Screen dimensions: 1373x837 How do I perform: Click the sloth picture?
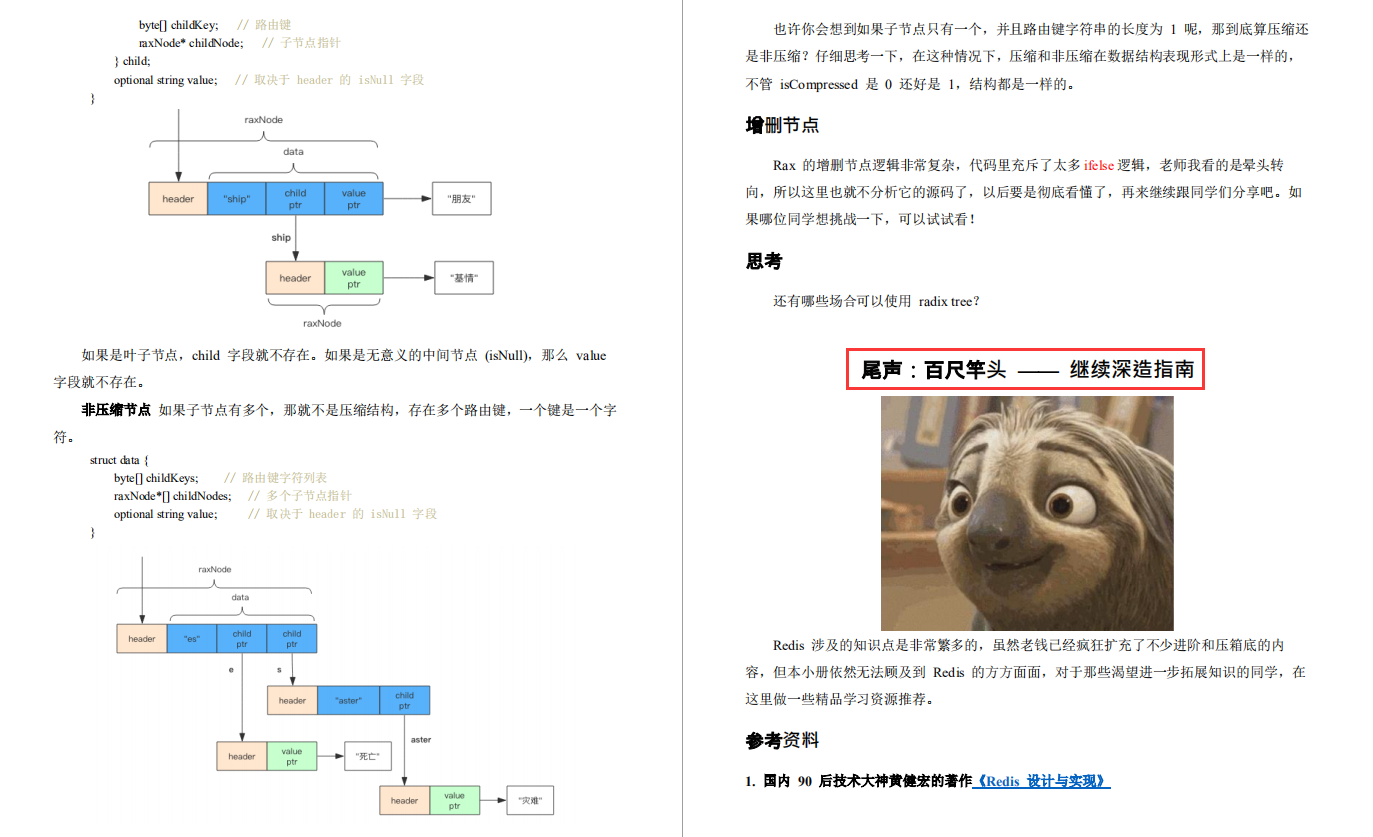1027,513
